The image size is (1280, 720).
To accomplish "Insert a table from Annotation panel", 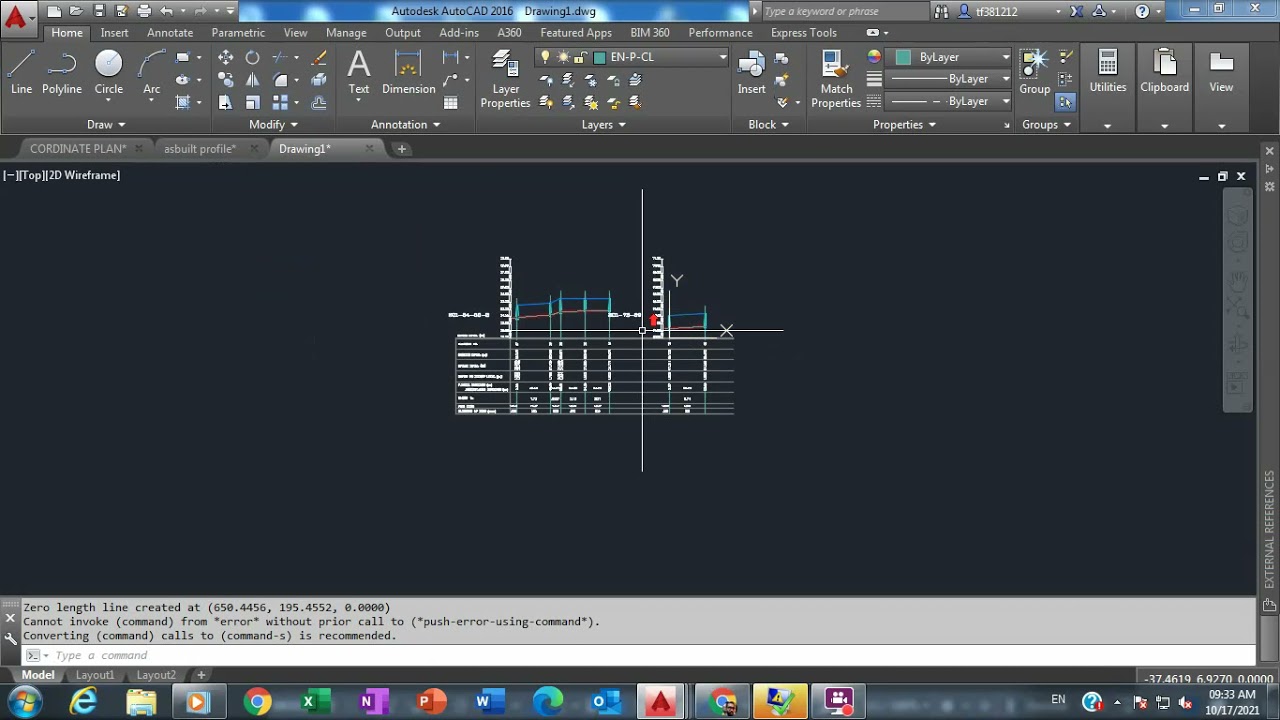I will click(x=451, y=102).
